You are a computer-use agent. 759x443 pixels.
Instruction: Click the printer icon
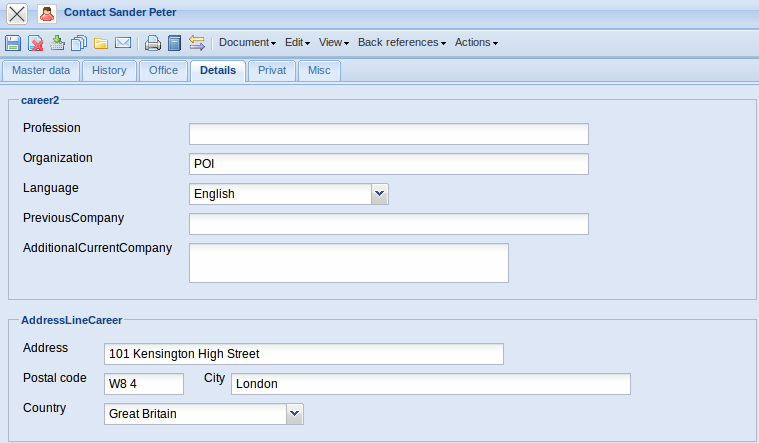pos(153,43)
